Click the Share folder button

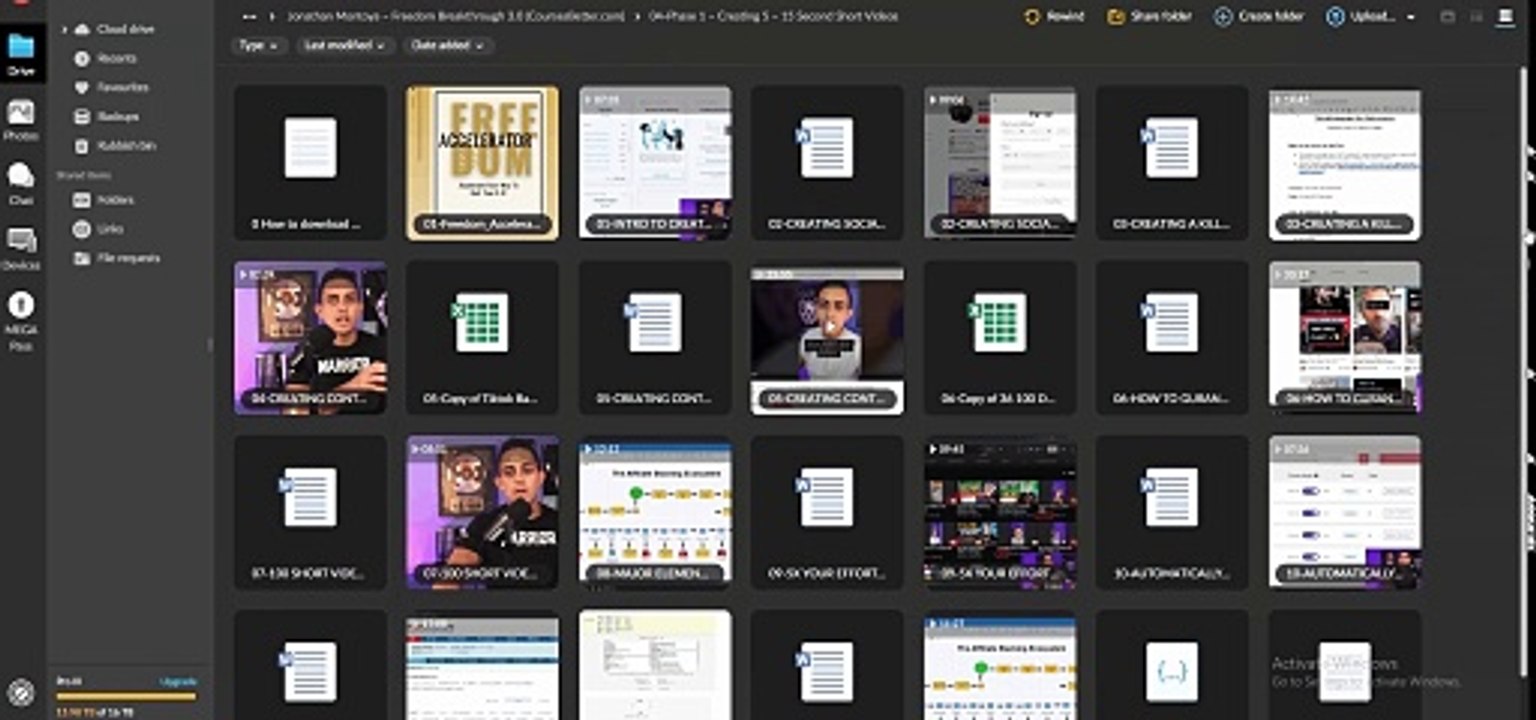(x=1148, y=17)
